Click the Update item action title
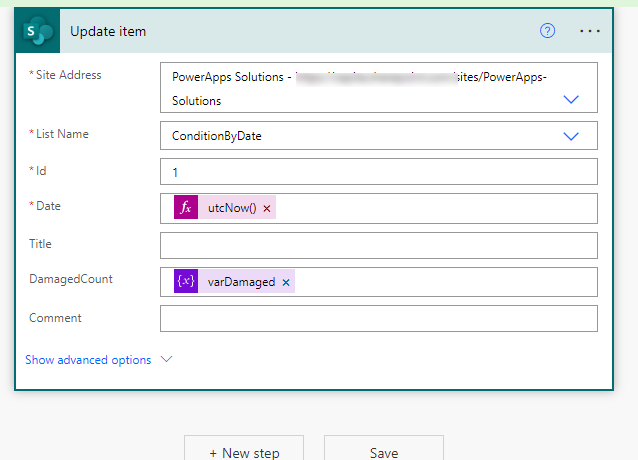 coord(108,31)
